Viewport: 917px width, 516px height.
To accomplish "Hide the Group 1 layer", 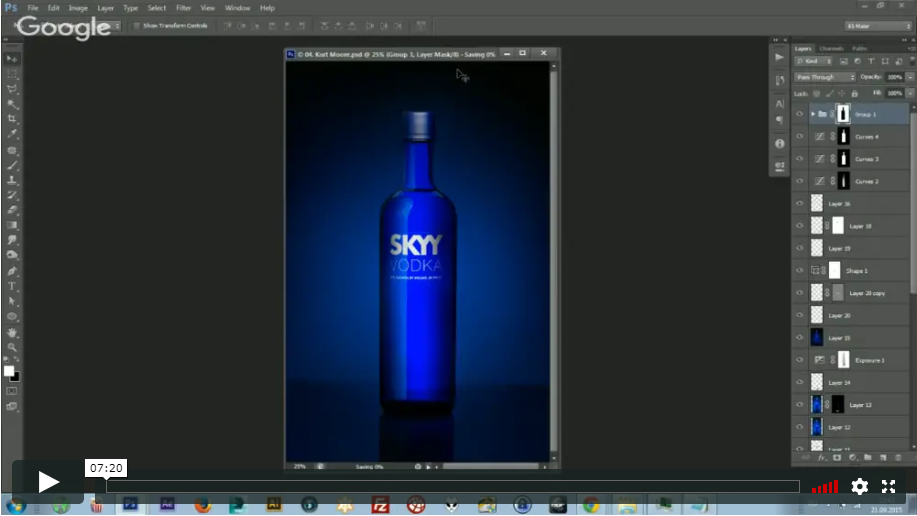I will coord(799,114).
